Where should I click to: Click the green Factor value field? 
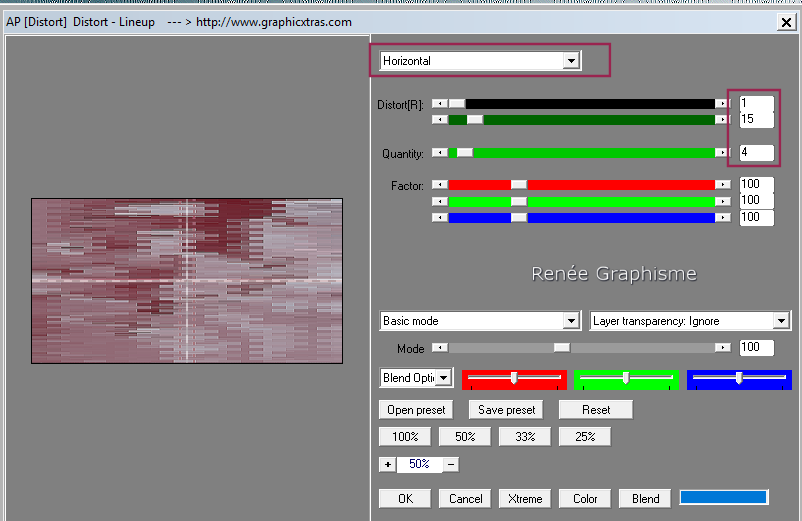click(x=756, y=200)
